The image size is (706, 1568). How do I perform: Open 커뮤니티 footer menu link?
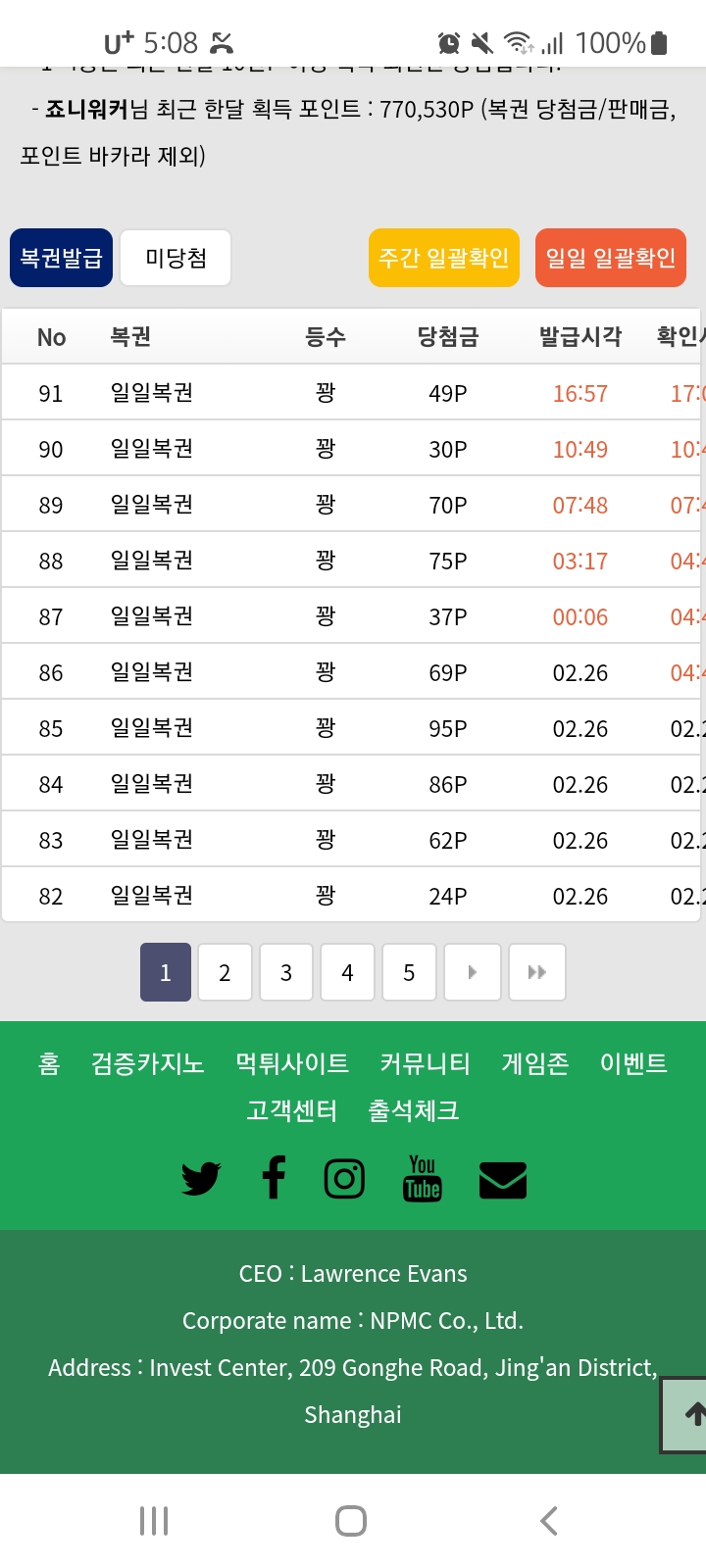click(x=426, y=1063)
